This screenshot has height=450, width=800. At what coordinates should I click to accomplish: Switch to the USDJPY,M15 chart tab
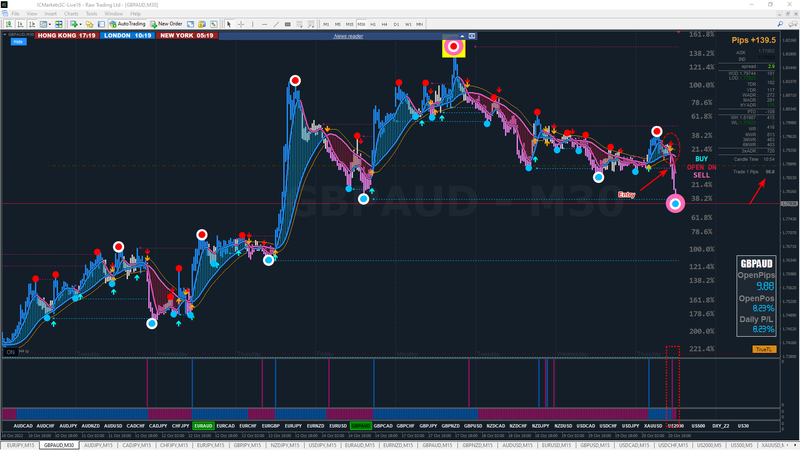click(322, 445)
